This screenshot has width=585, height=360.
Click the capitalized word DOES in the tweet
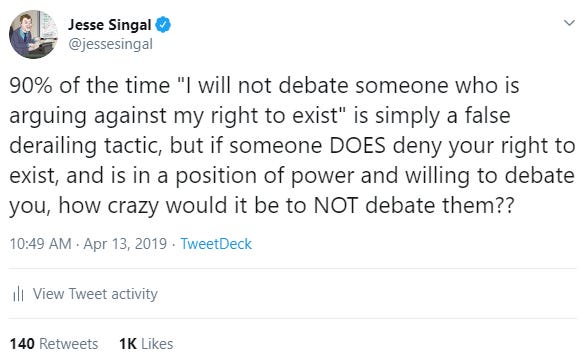pos(357,145)
